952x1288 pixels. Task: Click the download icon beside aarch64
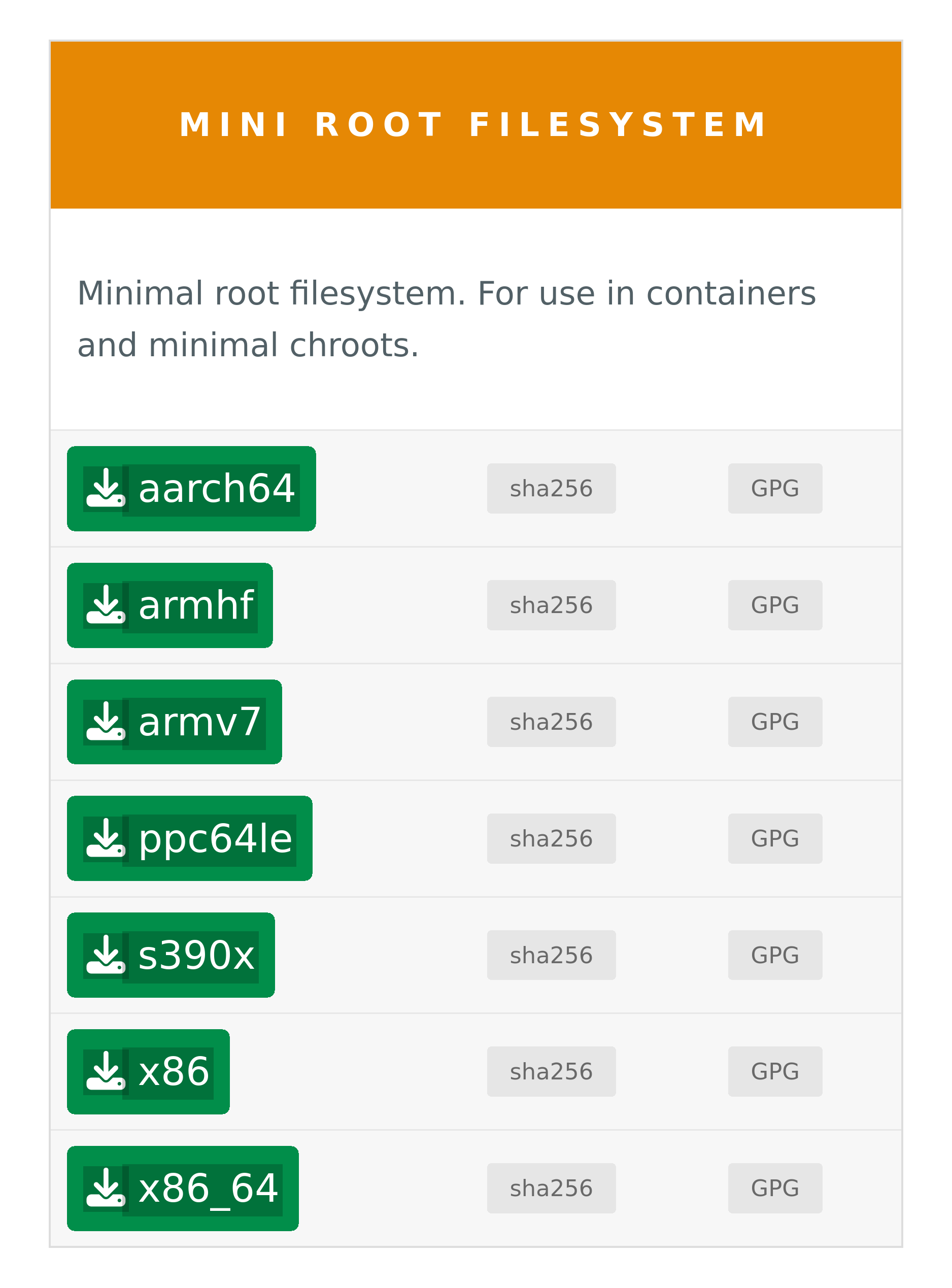pos(106,488)
